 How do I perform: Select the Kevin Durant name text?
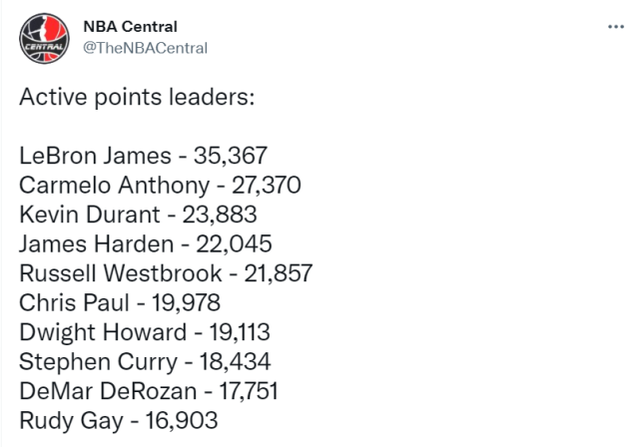click(87, 214)
